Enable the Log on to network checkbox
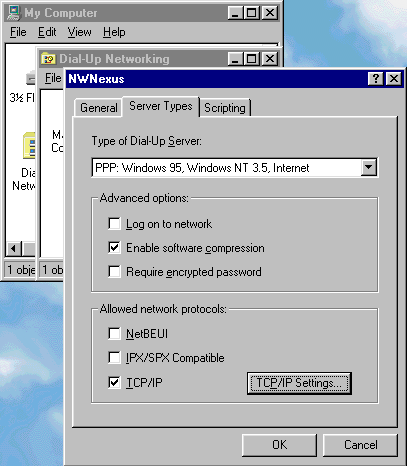 click(114, 223)
